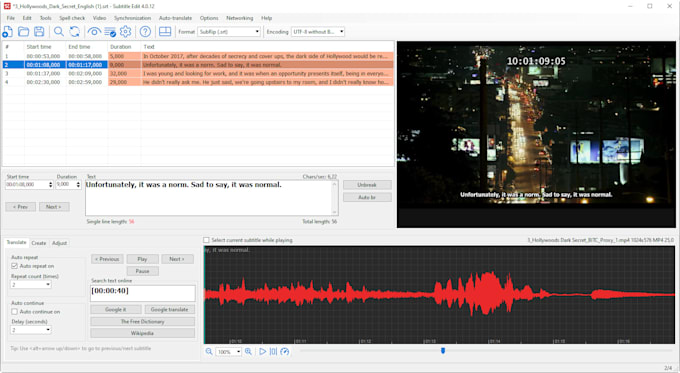Open the Auto-translate menu

pyautogui.click(x=175, y=18)
